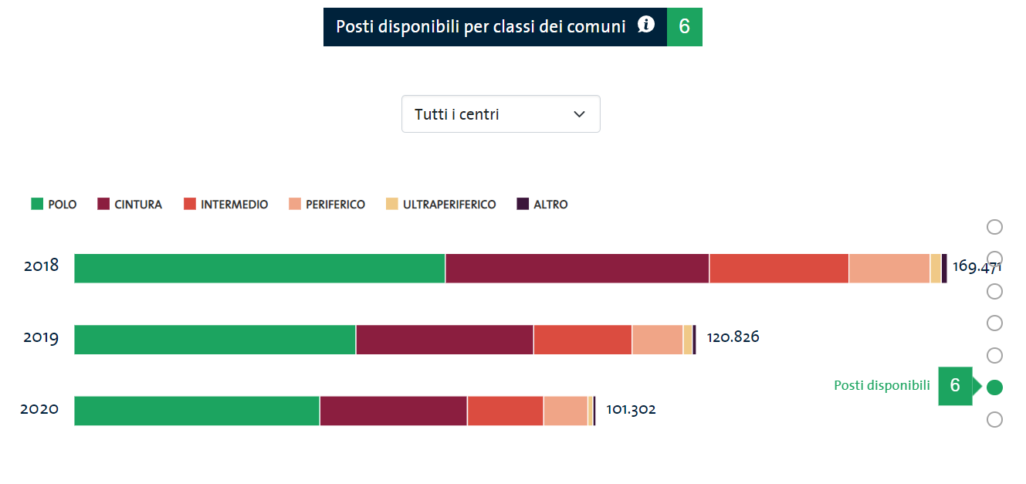1026x484 pixels.
Task: Click the ULTRAPERIFERICO legend yellow swatch
Action: (x=392, y=204)
